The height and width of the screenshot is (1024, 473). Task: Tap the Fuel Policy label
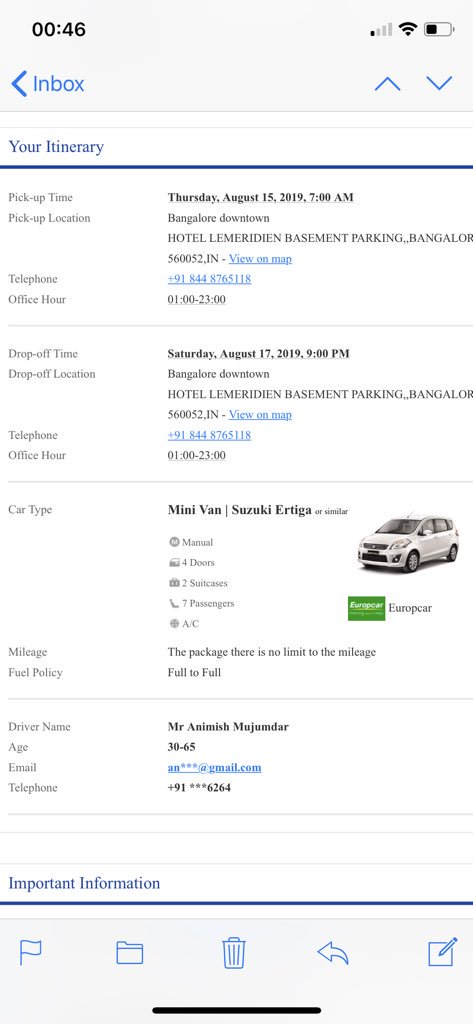click(35, 673)
